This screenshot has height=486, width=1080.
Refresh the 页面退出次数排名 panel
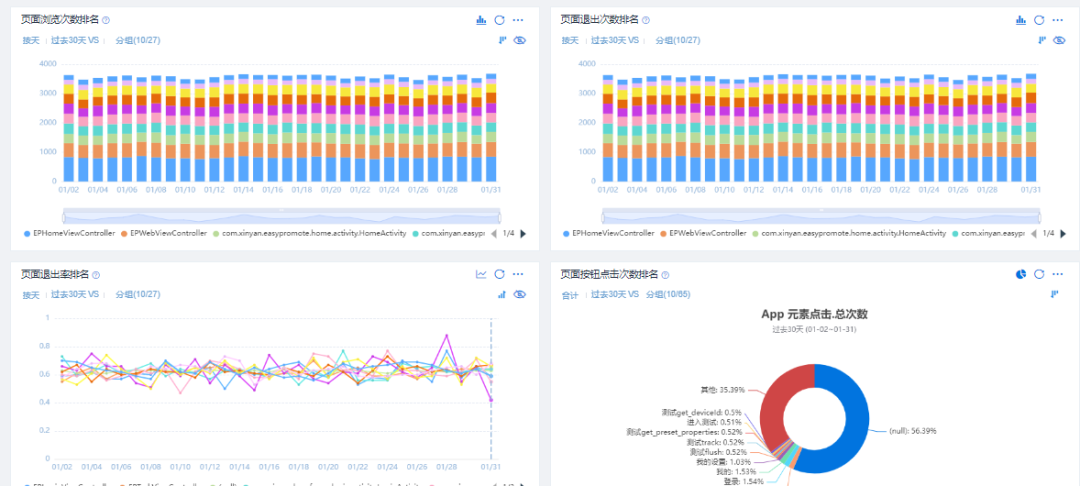click(x=1039, y=20)
